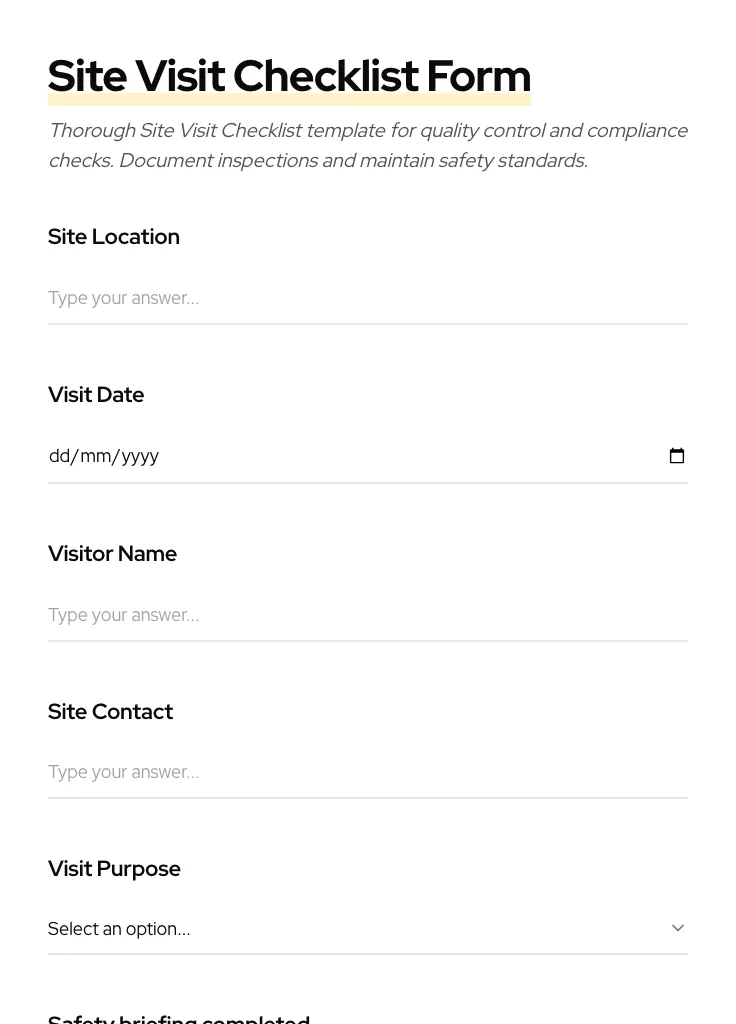
Task: Select the dd/mm/yyyy date entry field
Action: 300,456
